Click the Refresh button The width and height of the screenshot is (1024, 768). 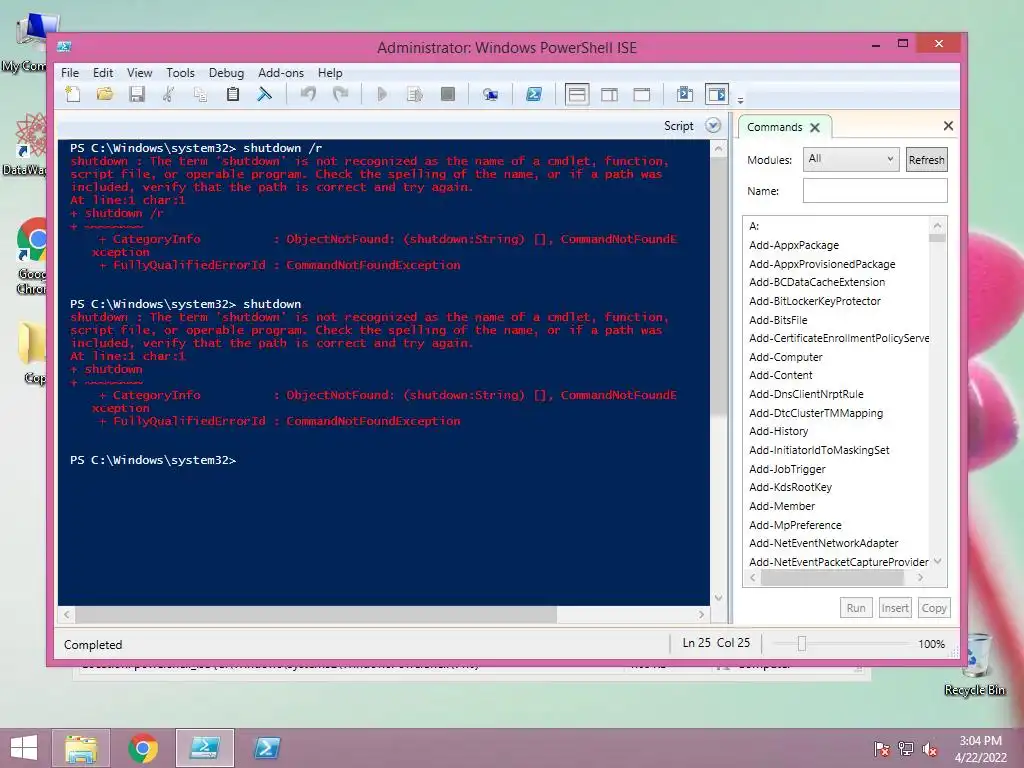926,160
